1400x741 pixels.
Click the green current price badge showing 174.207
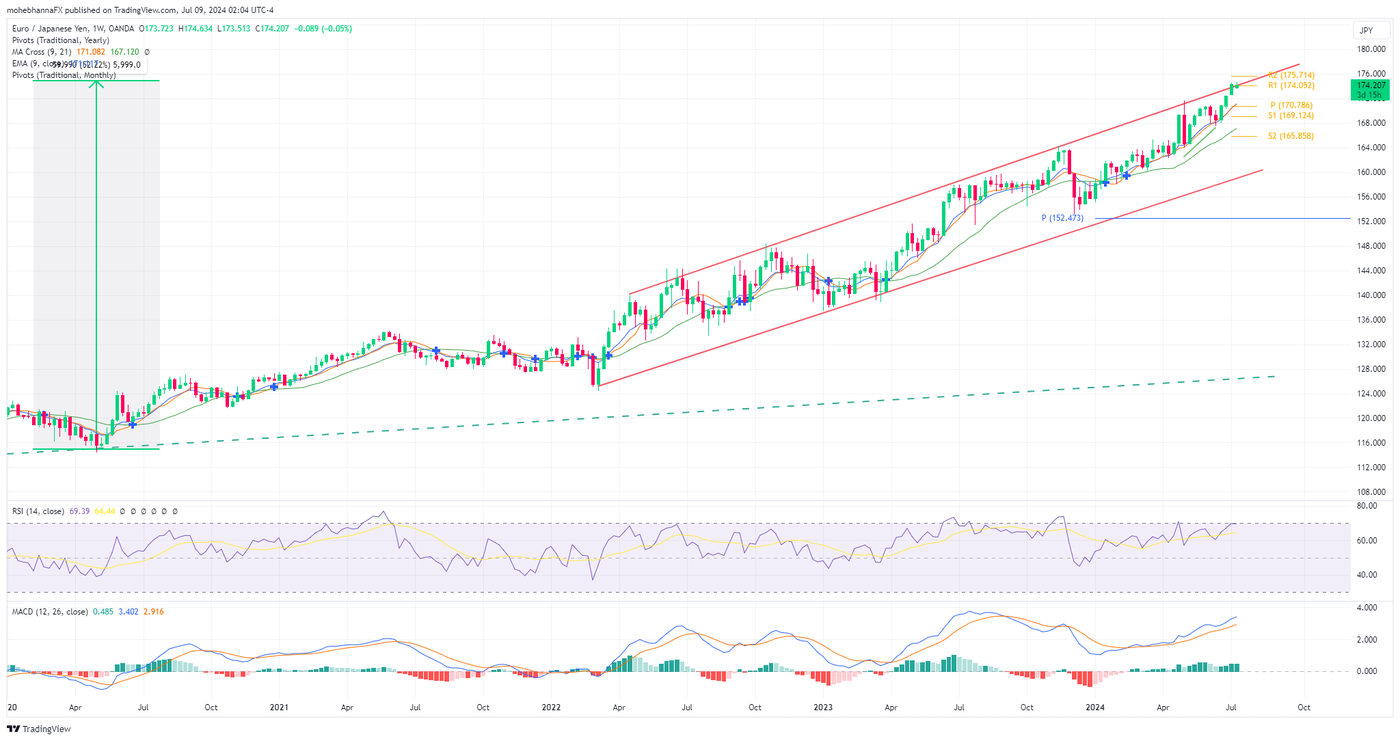[x=1373, y=87]
